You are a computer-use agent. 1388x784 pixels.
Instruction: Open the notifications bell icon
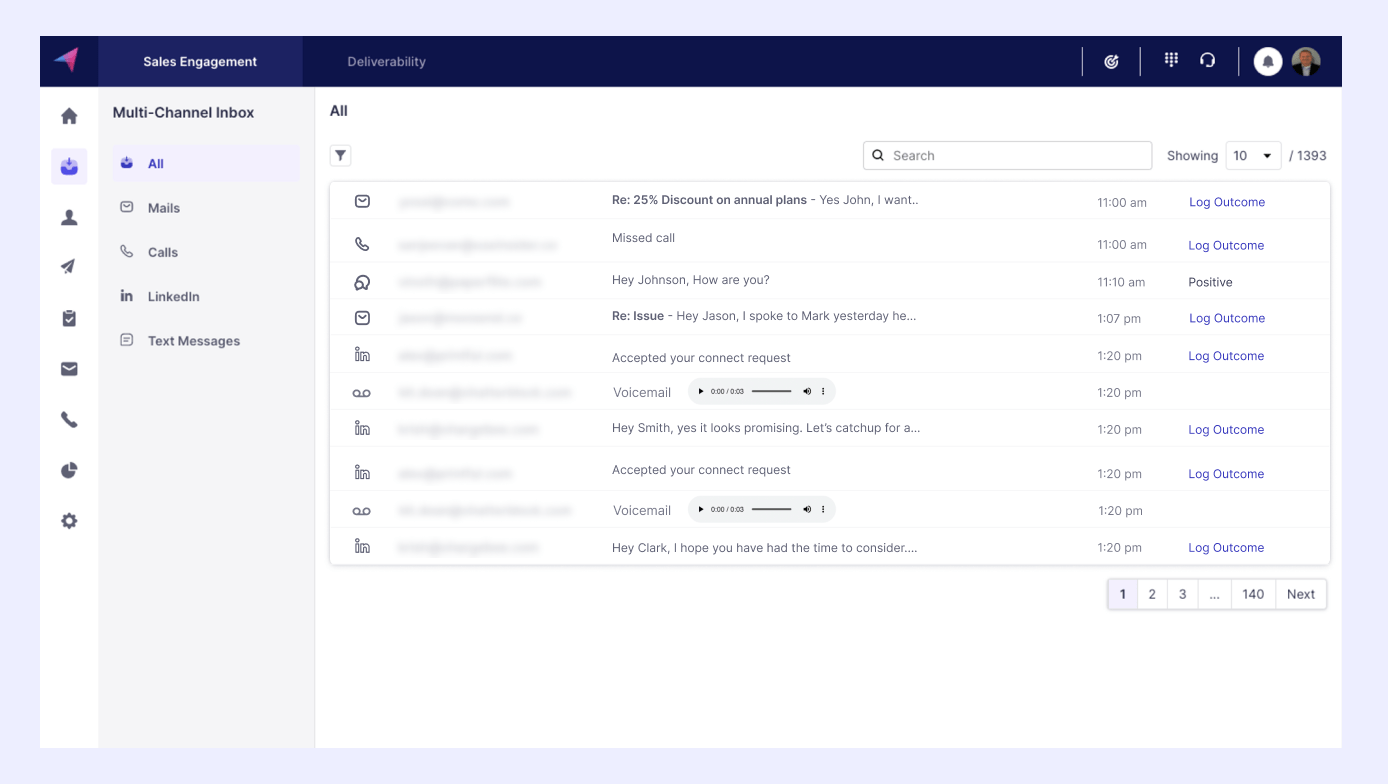[x=1268, y=62]
